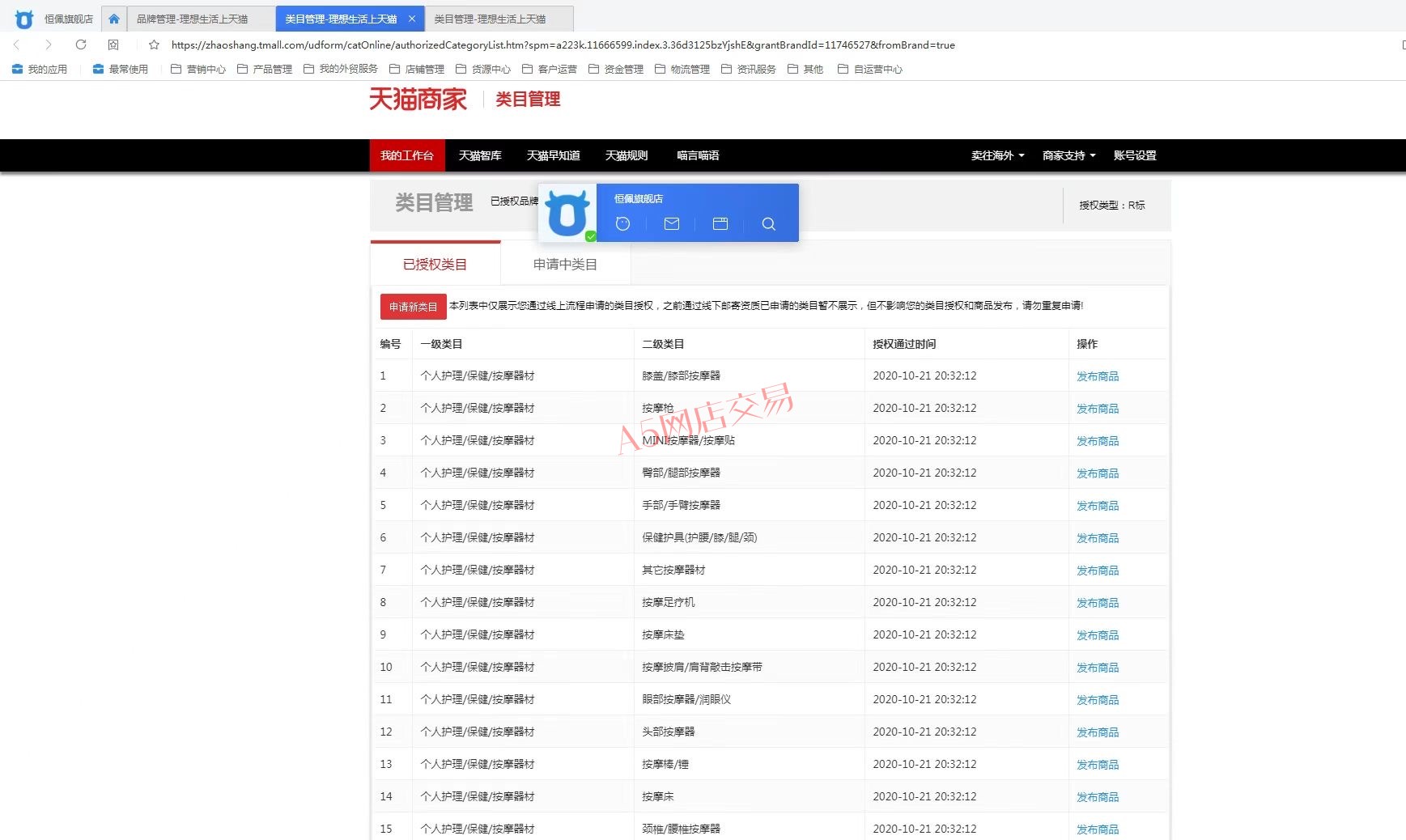The width and height of the screenshot is (1406, 840).
Task: Click the 恒佩旗舰店 logo in title bar
Action: [x=24, y=19]
